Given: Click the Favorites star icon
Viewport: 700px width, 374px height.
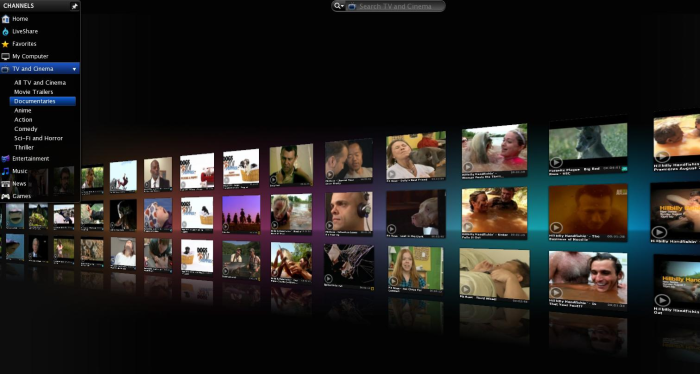Looking at the screenshot, I should [5, 44].
